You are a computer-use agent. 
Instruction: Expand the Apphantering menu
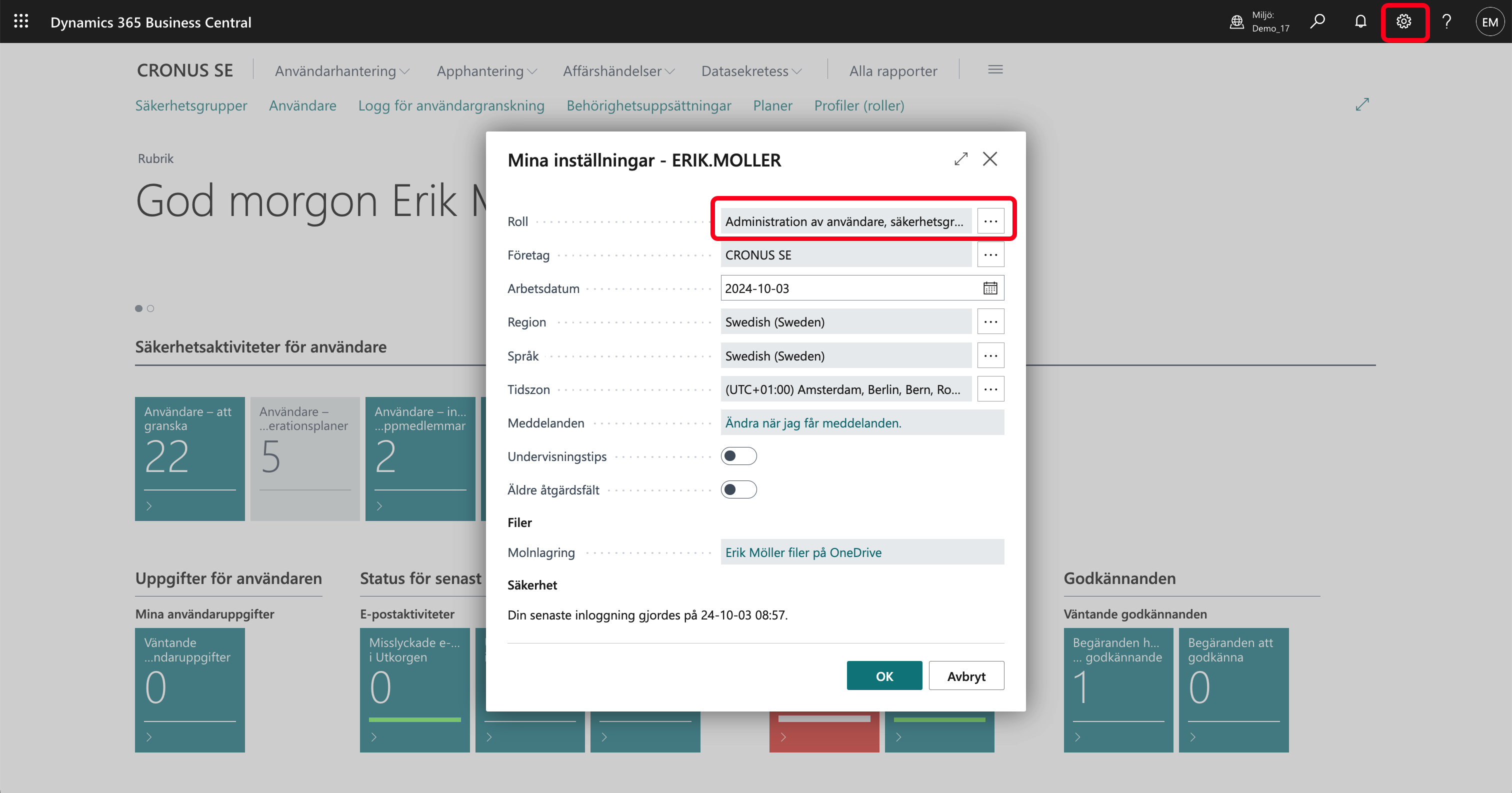(486, 71)
